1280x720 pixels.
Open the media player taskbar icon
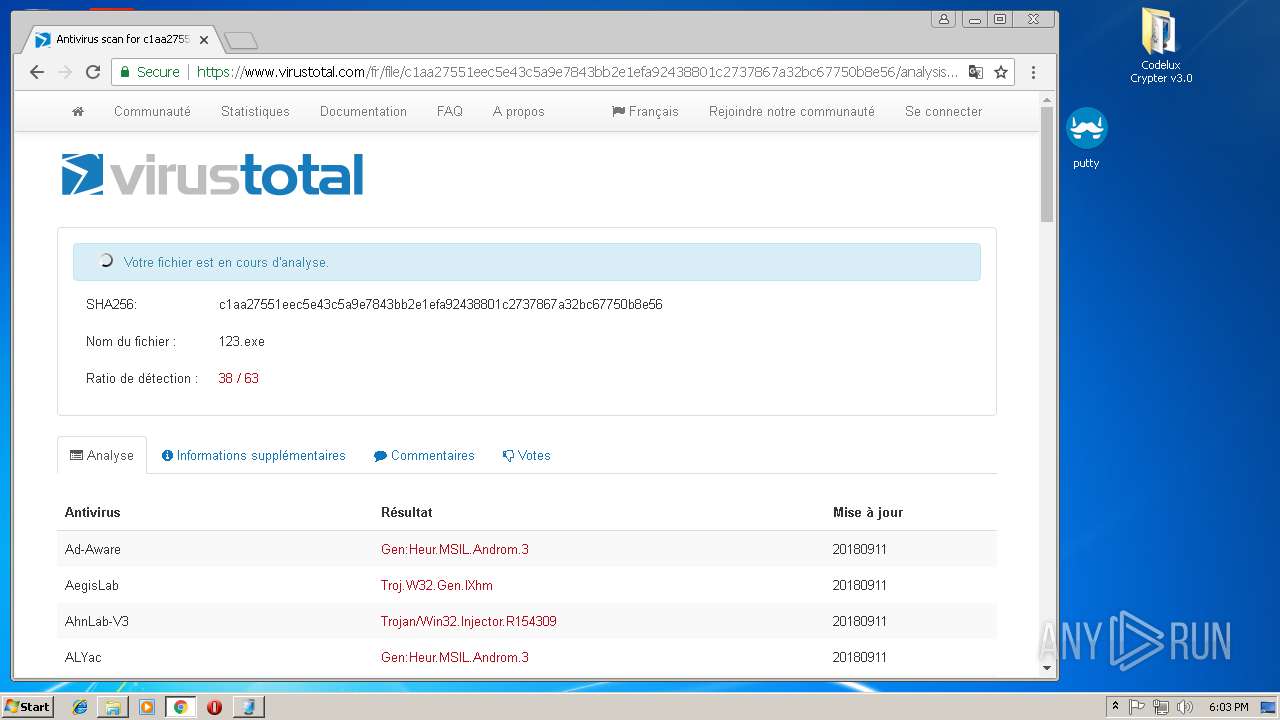[147, 707]
